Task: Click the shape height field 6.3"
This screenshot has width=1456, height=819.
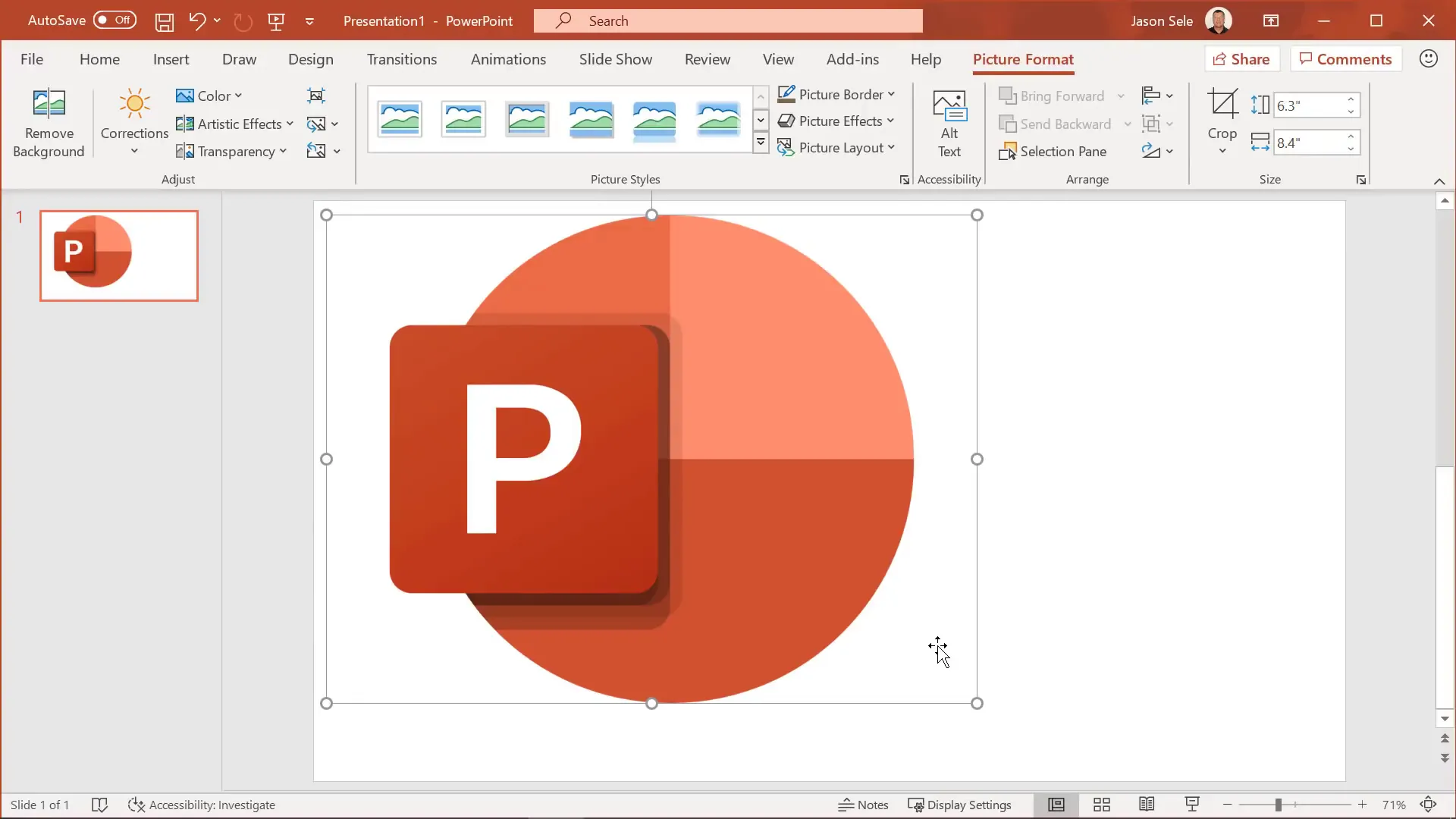Action: coord(1309,105)
